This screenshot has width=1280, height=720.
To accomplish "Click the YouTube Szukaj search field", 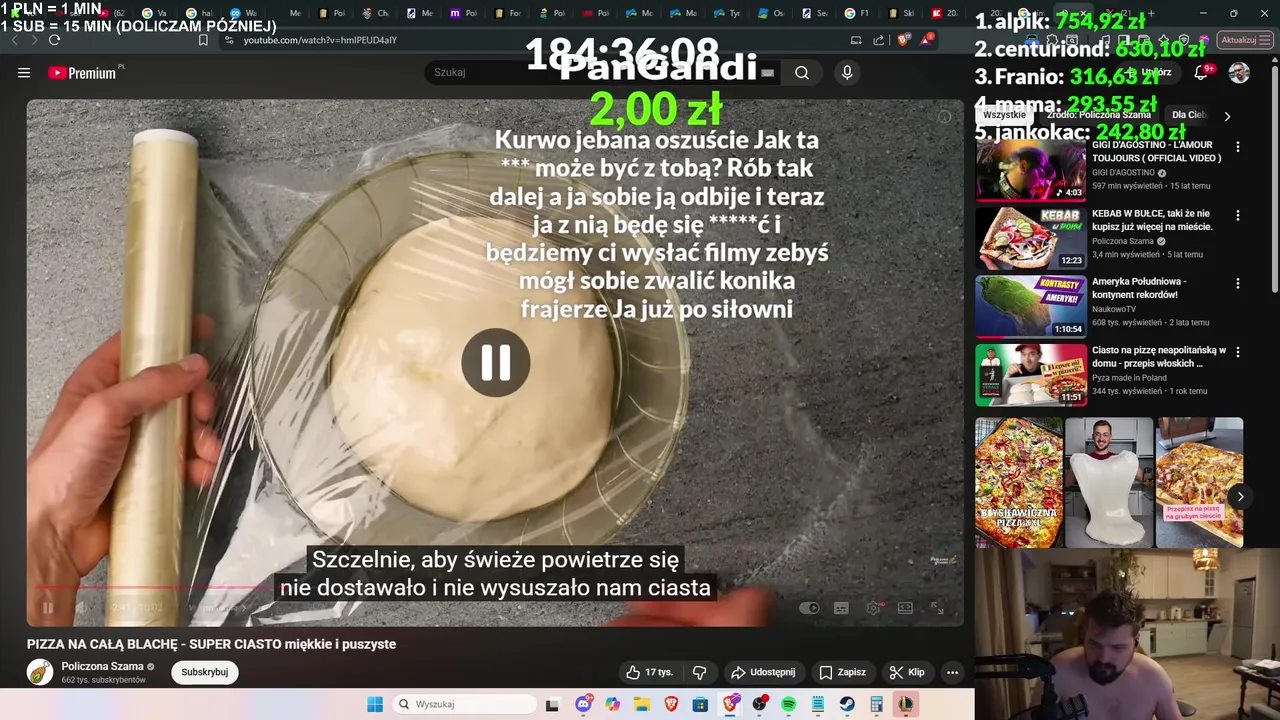I will click(x=600, y=72).
